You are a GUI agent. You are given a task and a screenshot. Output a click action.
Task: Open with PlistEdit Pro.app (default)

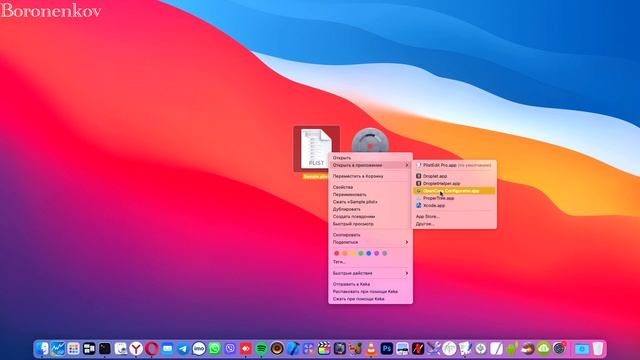[x=454, y=165]
